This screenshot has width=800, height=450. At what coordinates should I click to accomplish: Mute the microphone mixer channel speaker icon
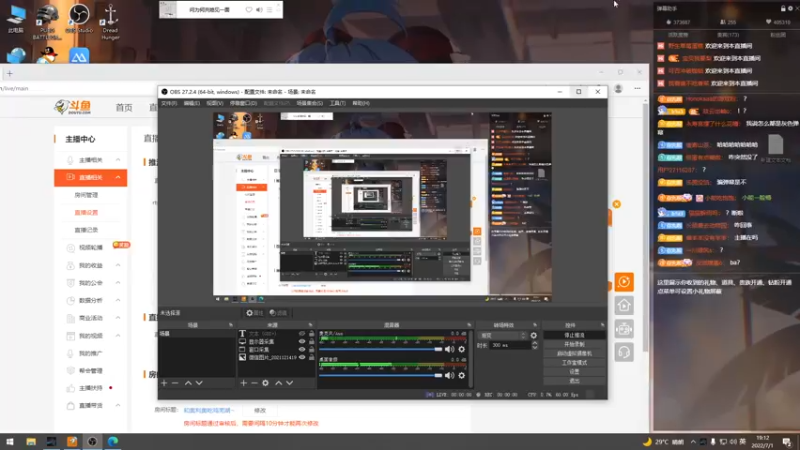(x=449, y=349)
